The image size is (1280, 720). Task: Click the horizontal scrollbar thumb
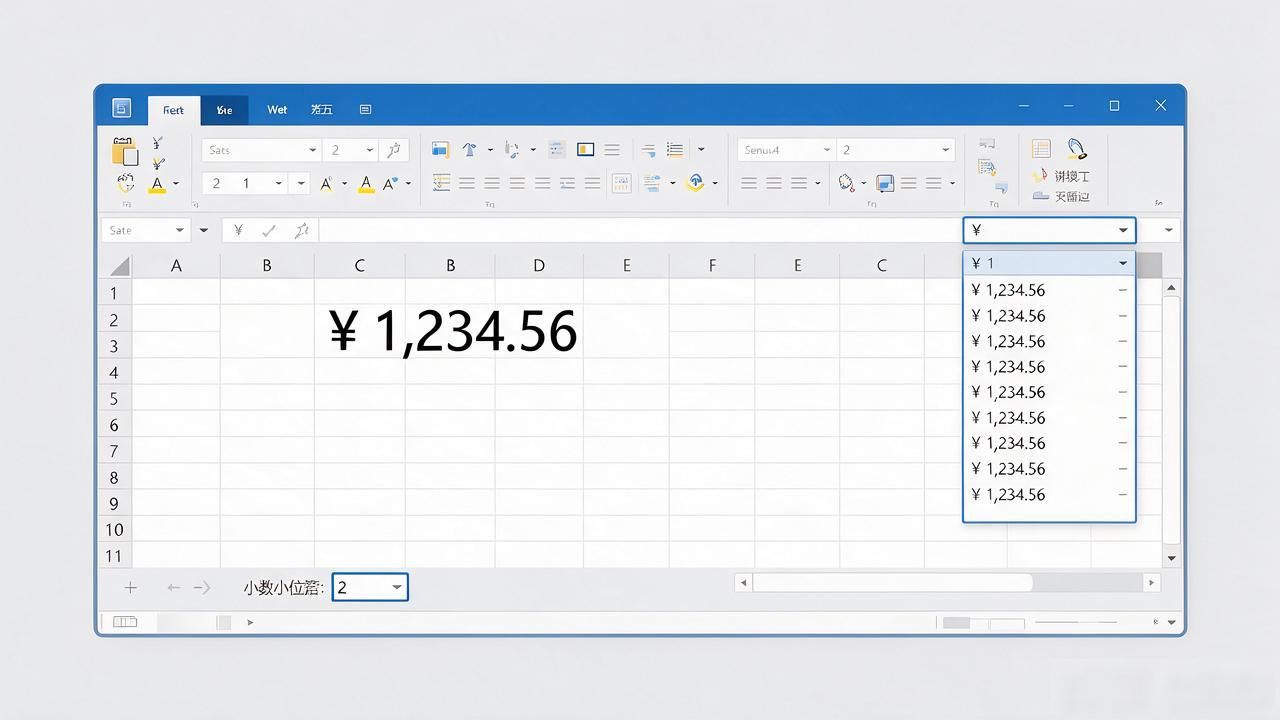pyautogui.click(x=892, y=582)
